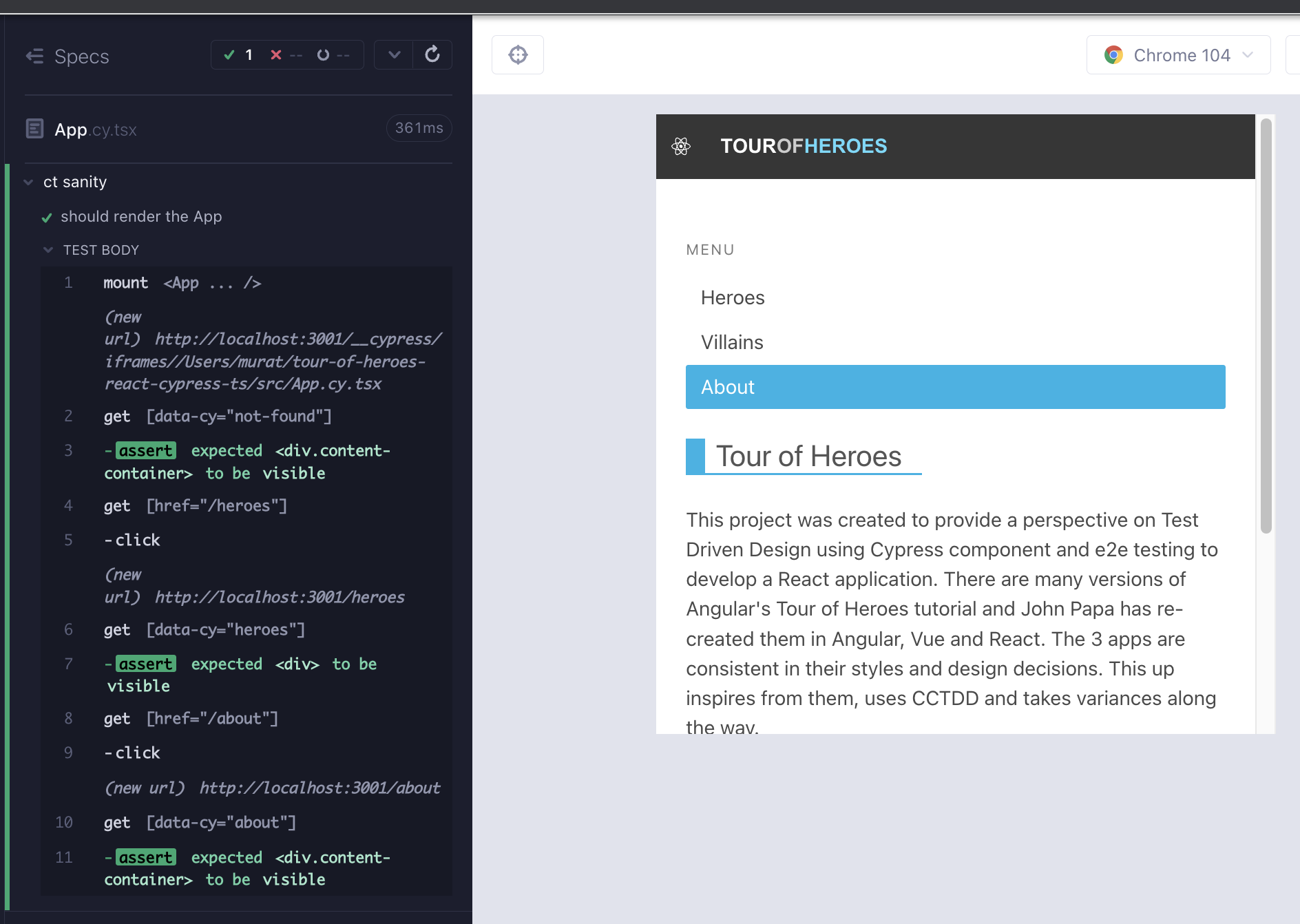This screenshot has width=1300, height=924.
Task: Click the React atom logo in the header
Action: 681,146
